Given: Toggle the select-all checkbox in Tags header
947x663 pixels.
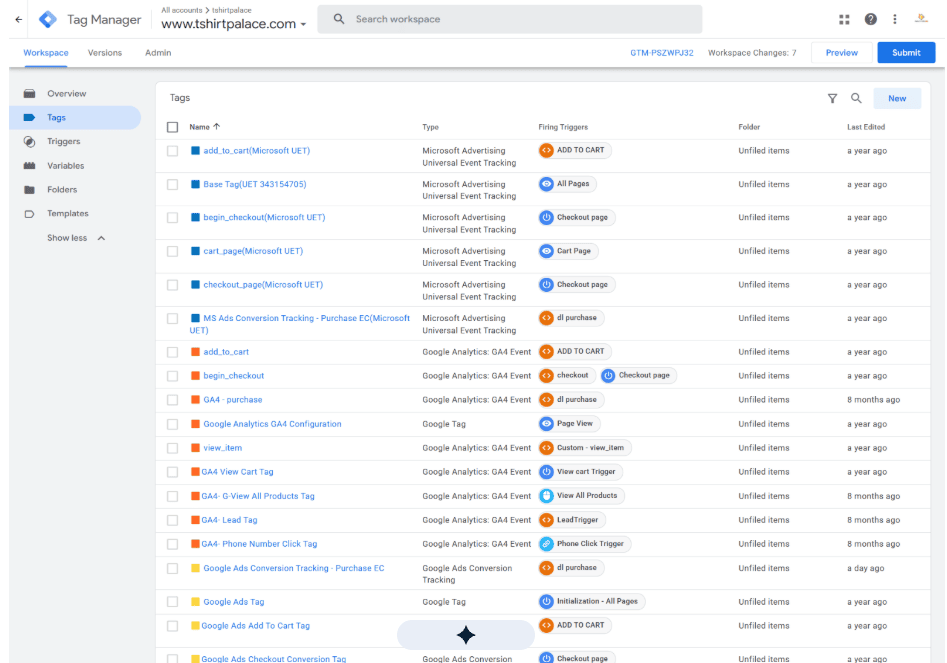Looking at the screenshot, I should coord(173,127).
